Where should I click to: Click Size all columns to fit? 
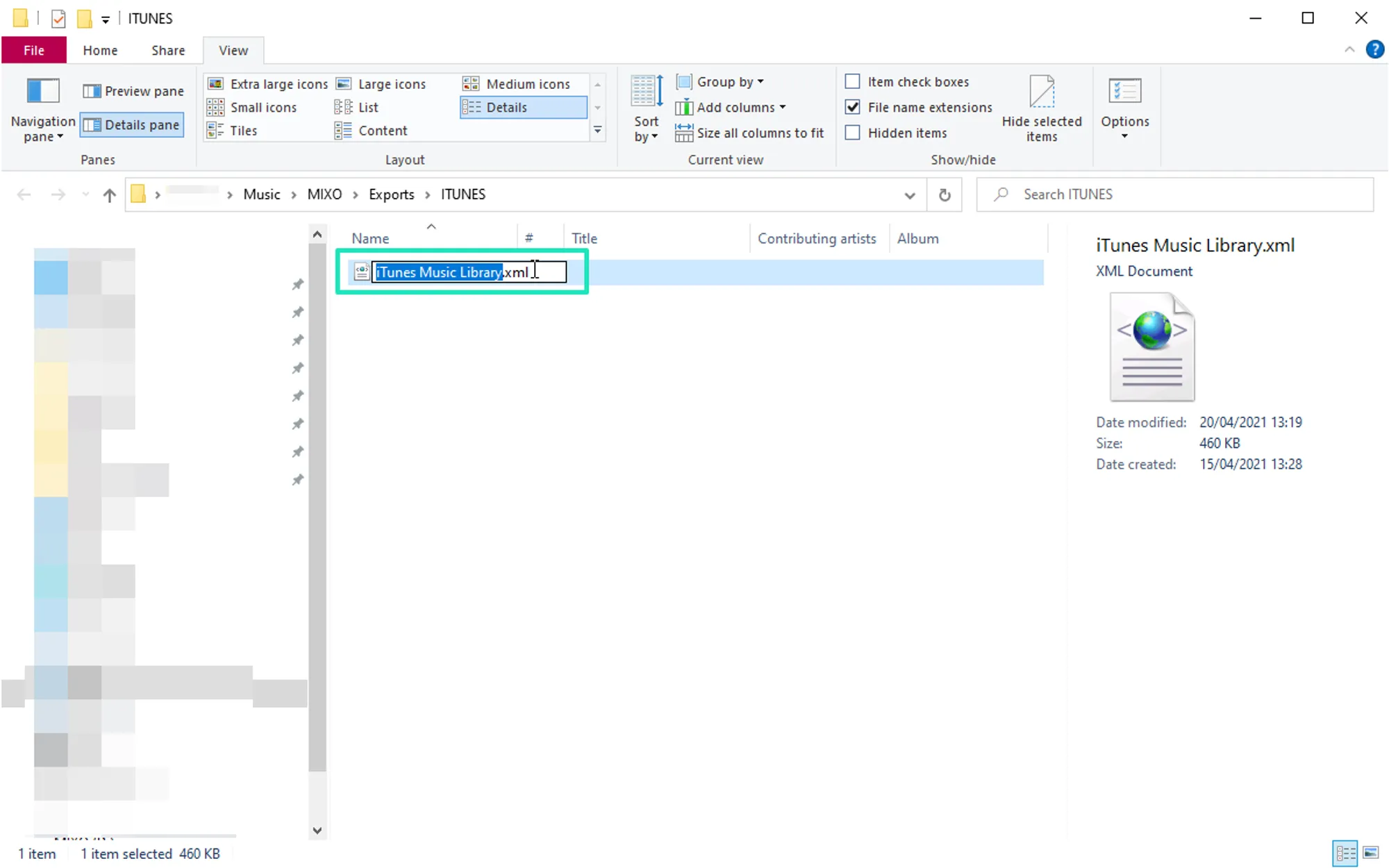point(750,133)
